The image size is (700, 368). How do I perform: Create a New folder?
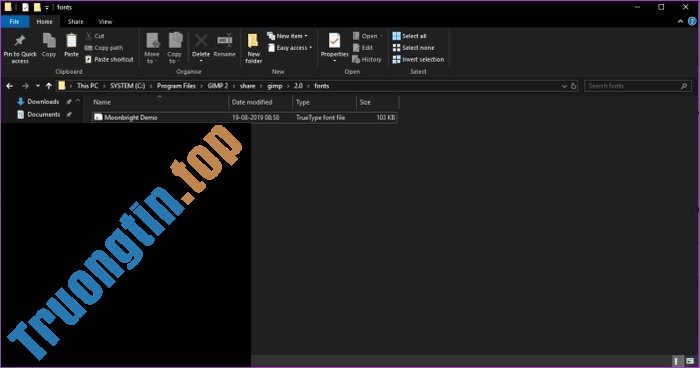pyautogui.click(x=254, y=48)
